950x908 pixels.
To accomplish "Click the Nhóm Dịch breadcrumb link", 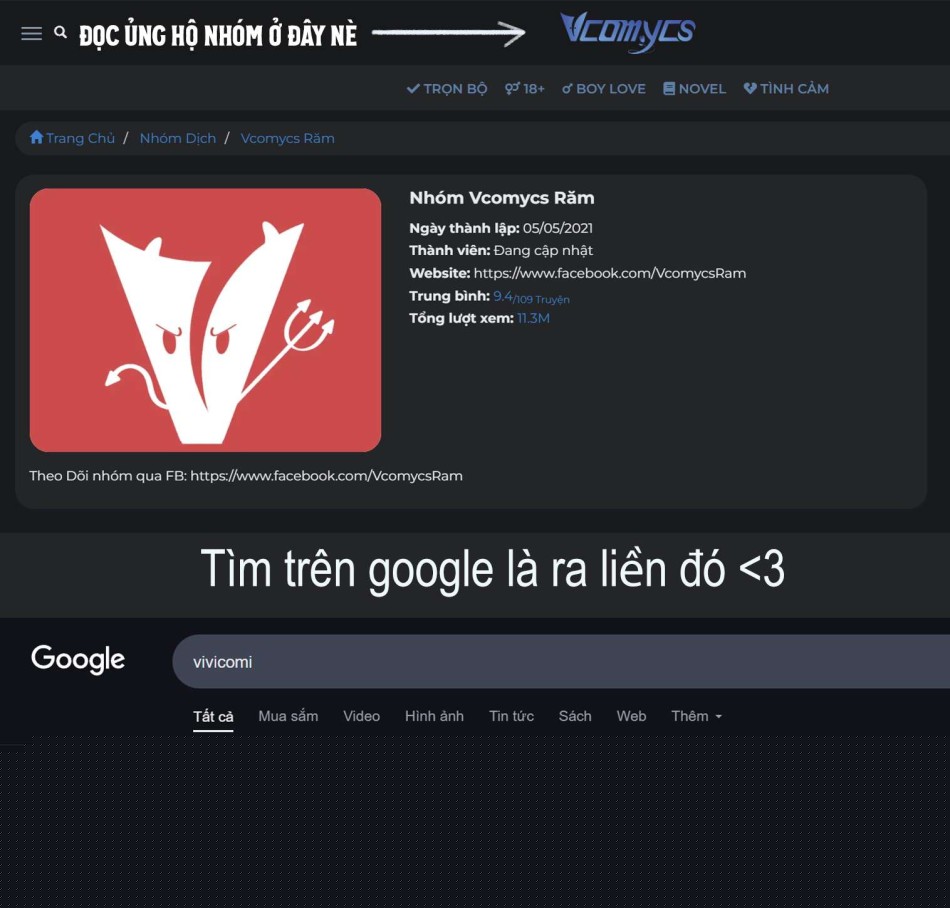I will point(178,138).
